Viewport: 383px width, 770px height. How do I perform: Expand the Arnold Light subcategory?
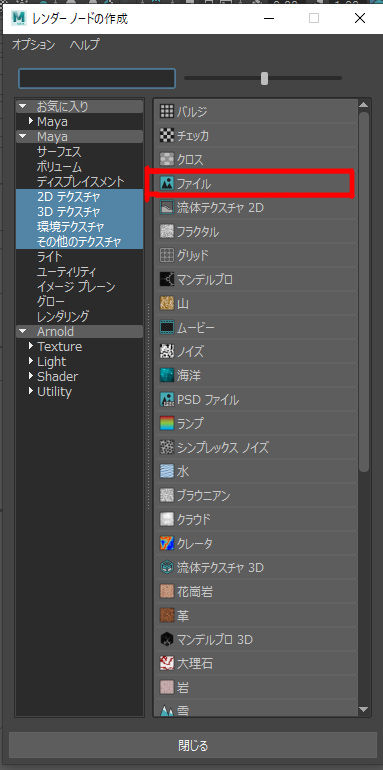click(x=31, y=361)
